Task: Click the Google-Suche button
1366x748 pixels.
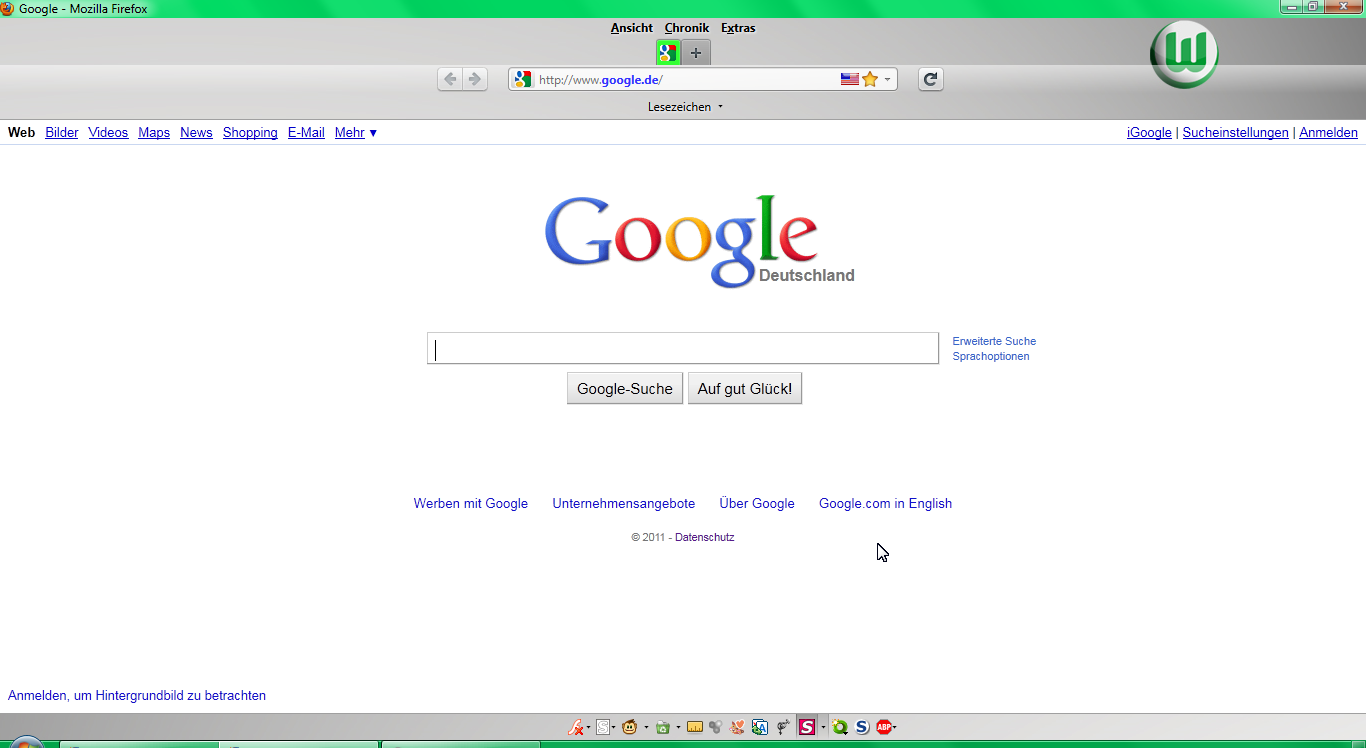Action: click(x=625, y=389)
